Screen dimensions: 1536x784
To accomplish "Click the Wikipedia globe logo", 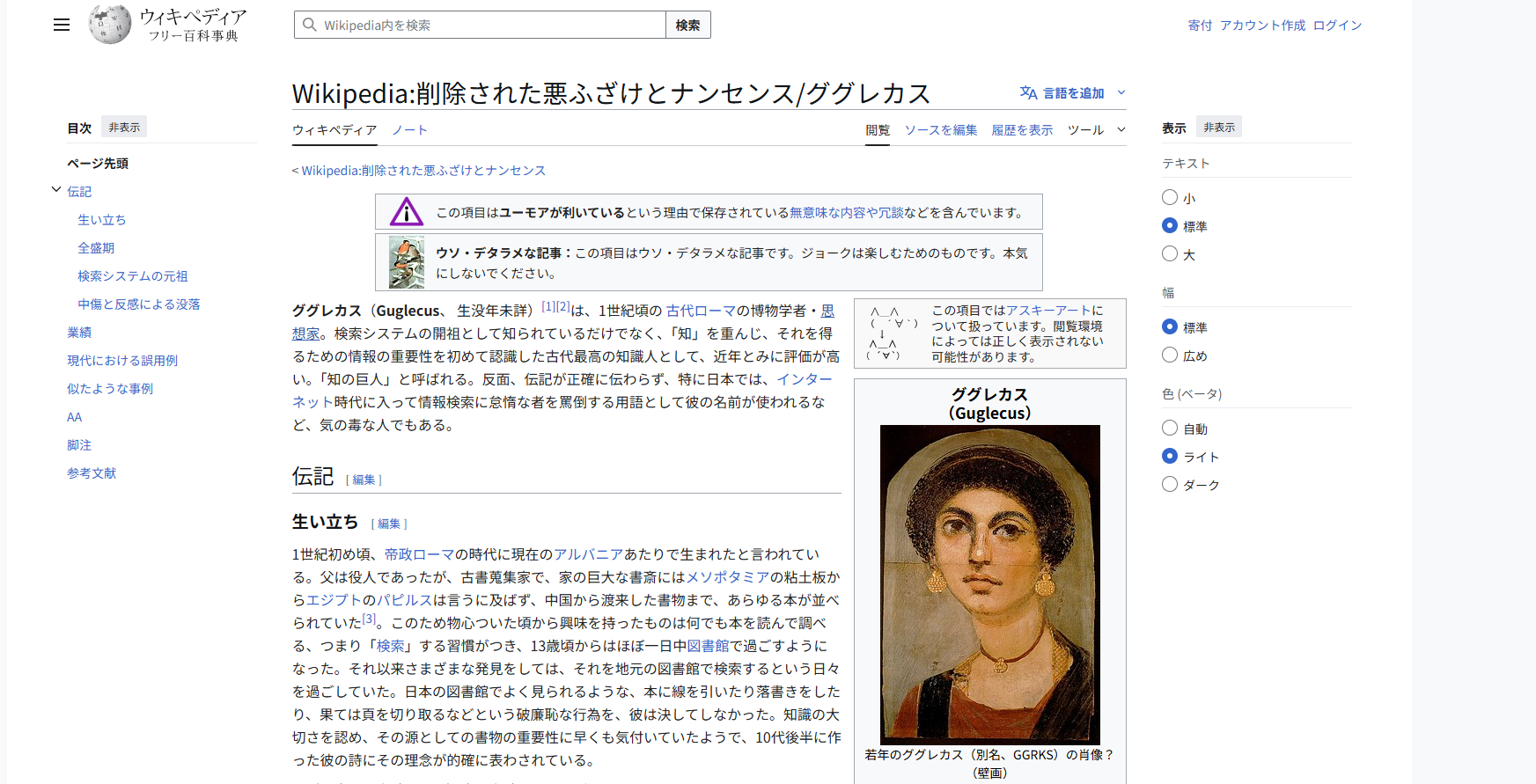I will click(x=110, y=25).
